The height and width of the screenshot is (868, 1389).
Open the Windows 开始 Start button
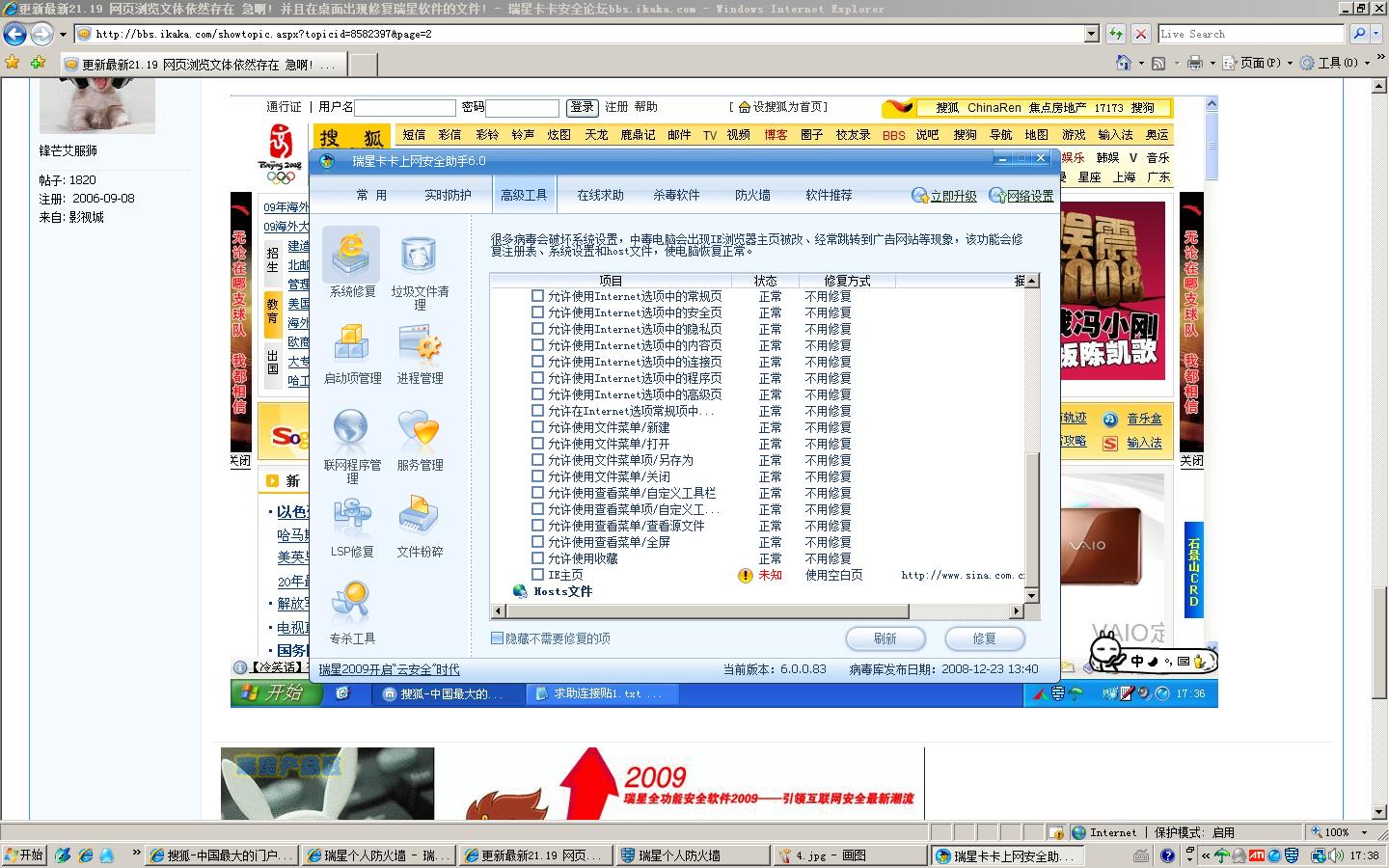click(x=25, y=855)
